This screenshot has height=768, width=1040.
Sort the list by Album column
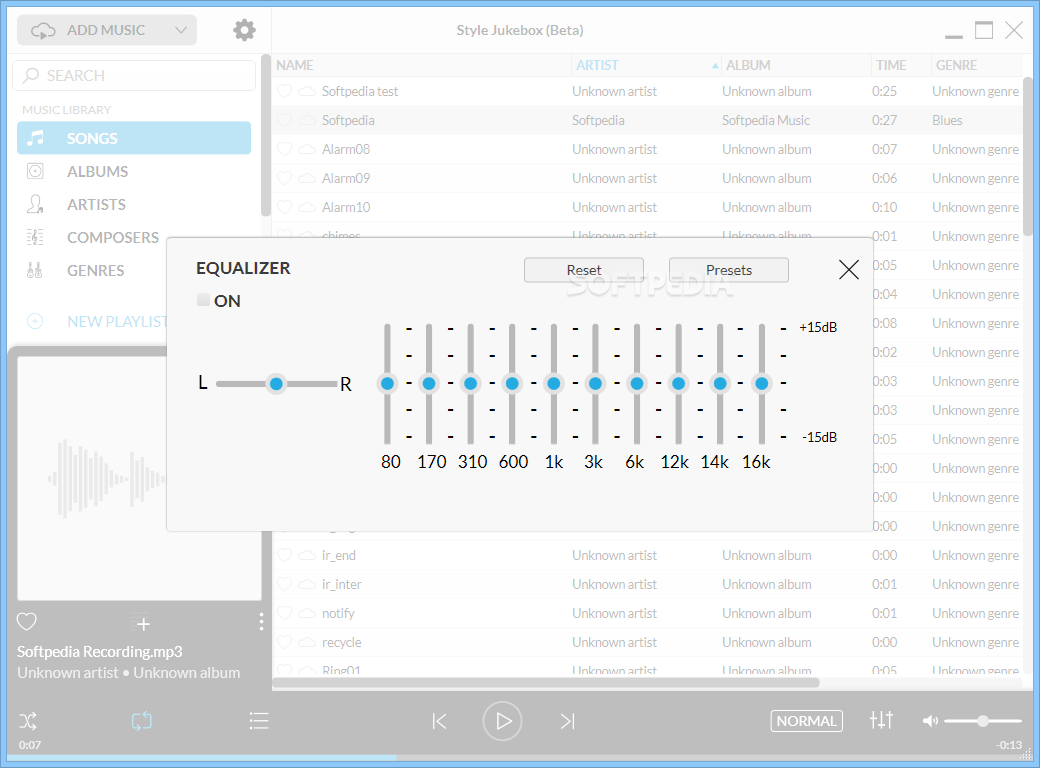point(748,65)
